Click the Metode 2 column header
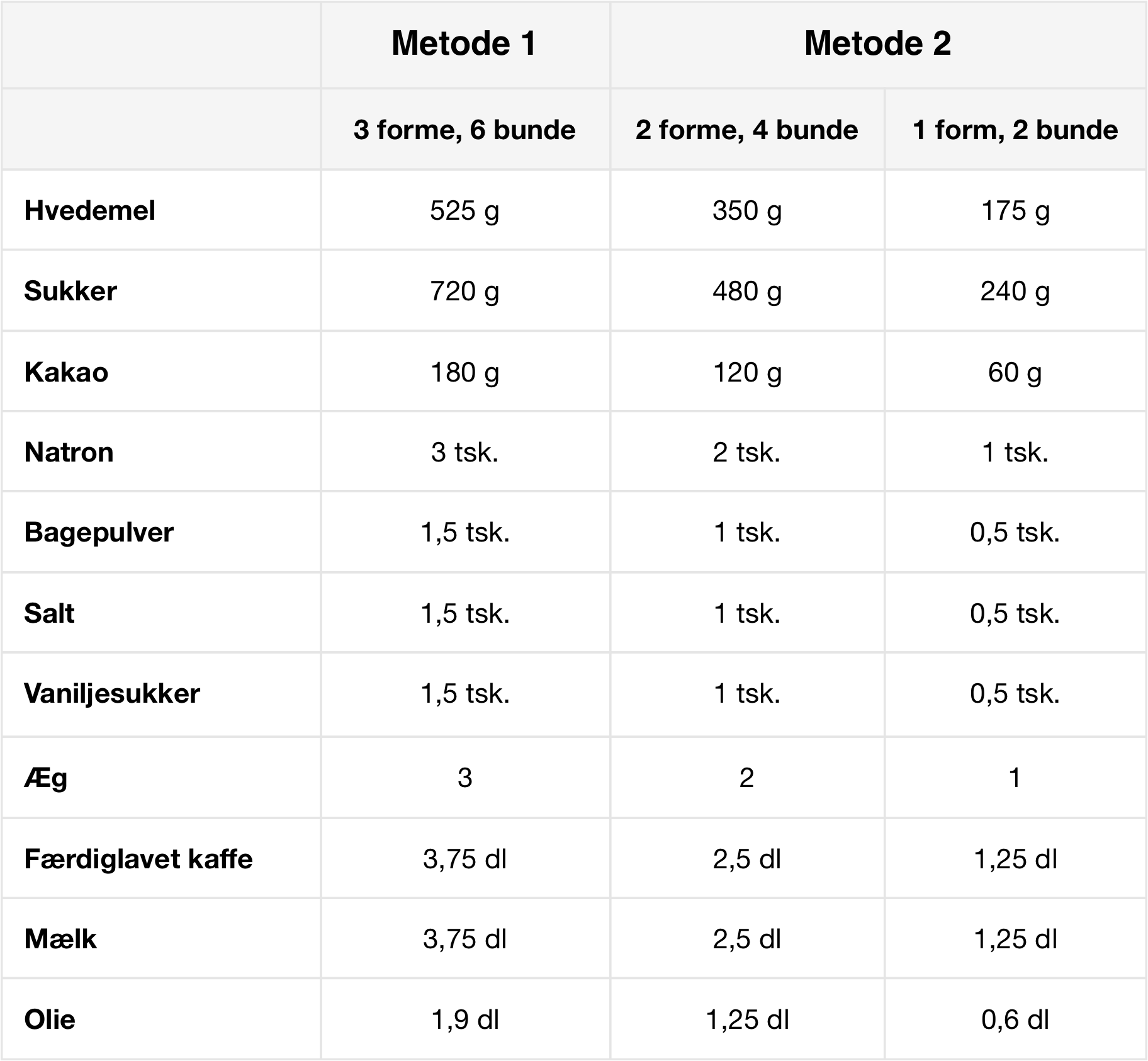1148x1061 pixels. click(x=877, y=43)
